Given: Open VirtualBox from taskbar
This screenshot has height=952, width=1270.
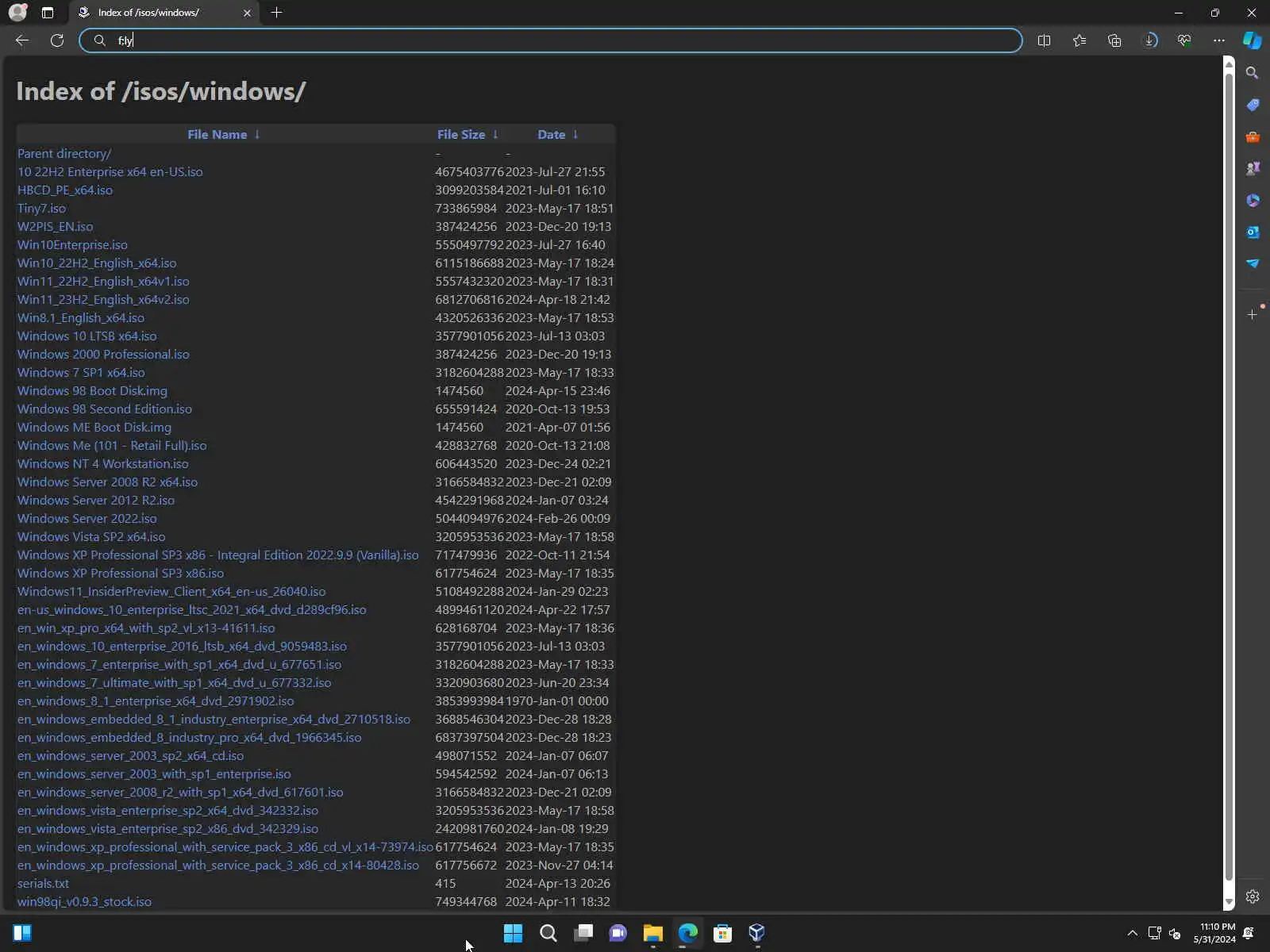Looking at the screenshot, I should (758, 933).
